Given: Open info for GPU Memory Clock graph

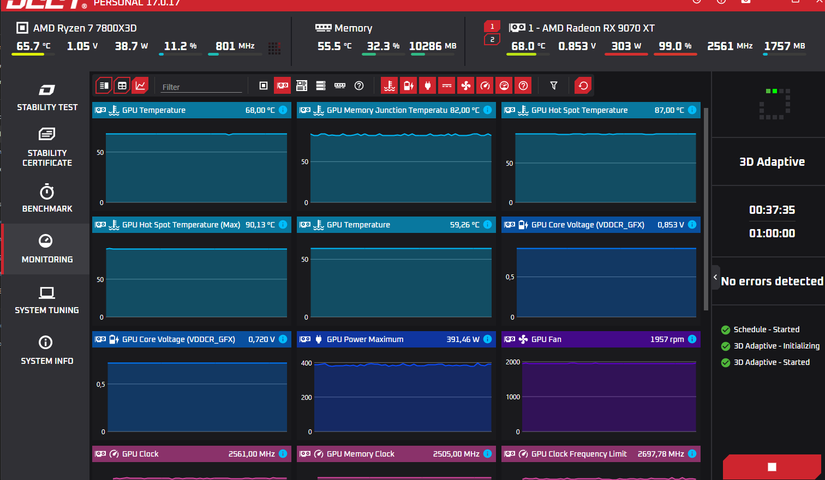Looking at the screenshot, I should 488,454.
